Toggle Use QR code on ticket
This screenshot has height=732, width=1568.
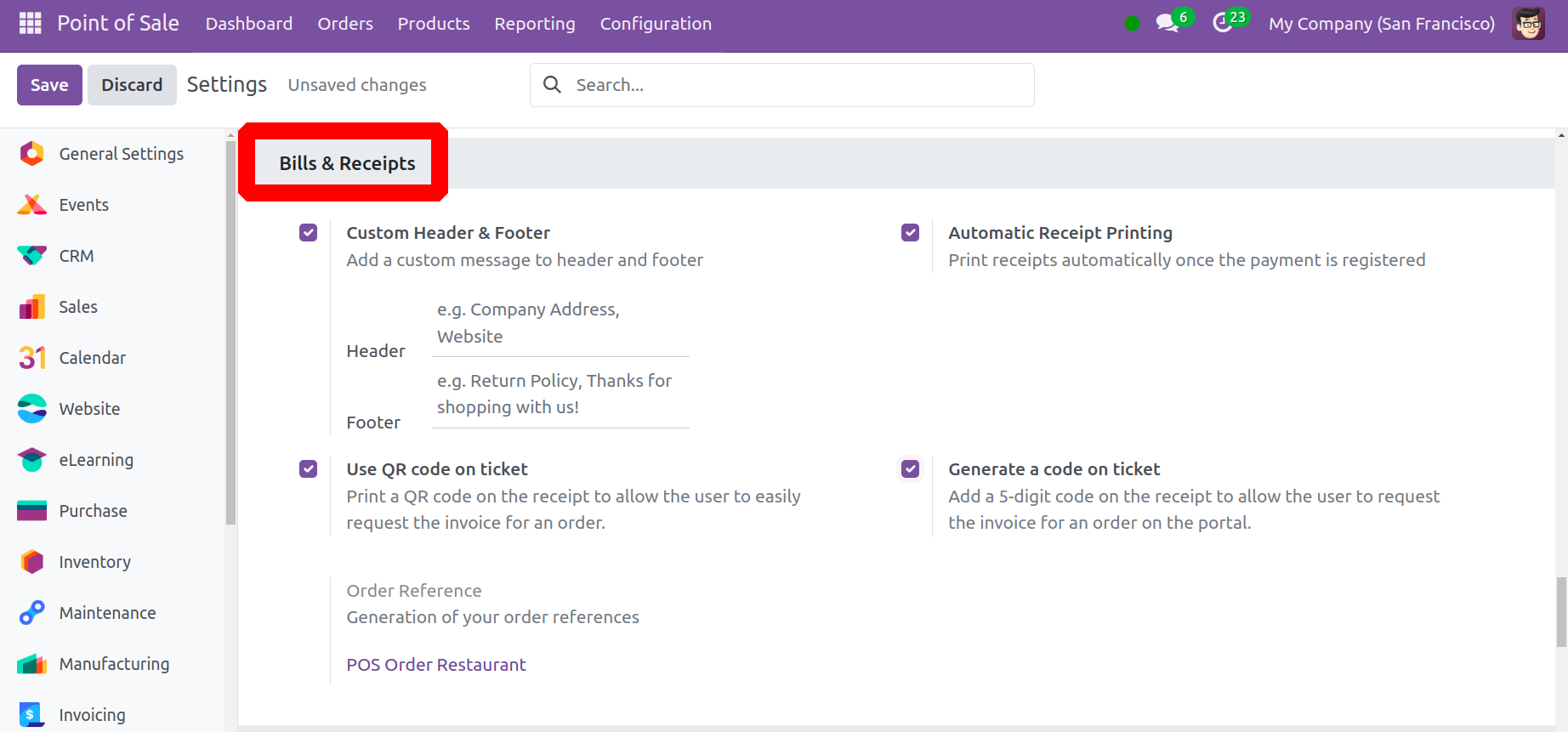click(308, 469)
